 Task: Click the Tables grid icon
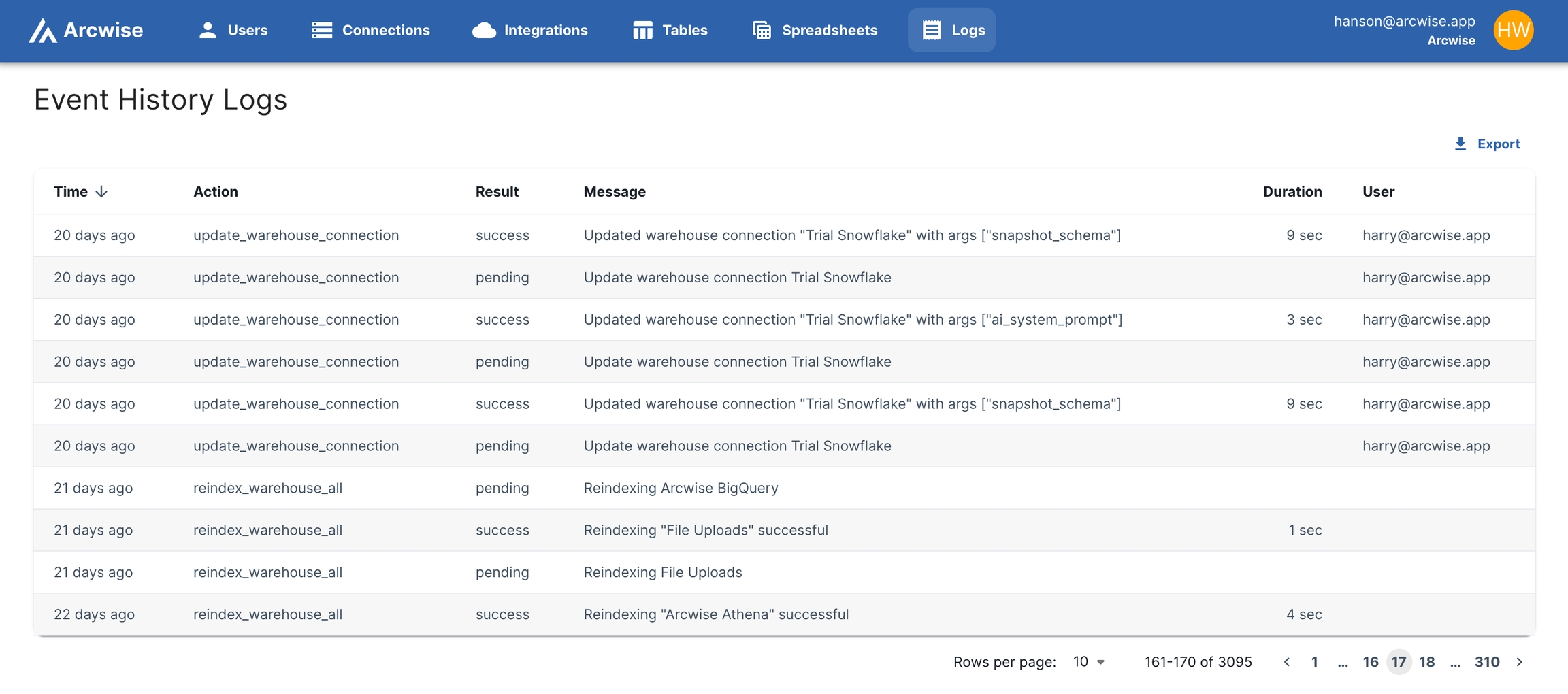(642, 30)
